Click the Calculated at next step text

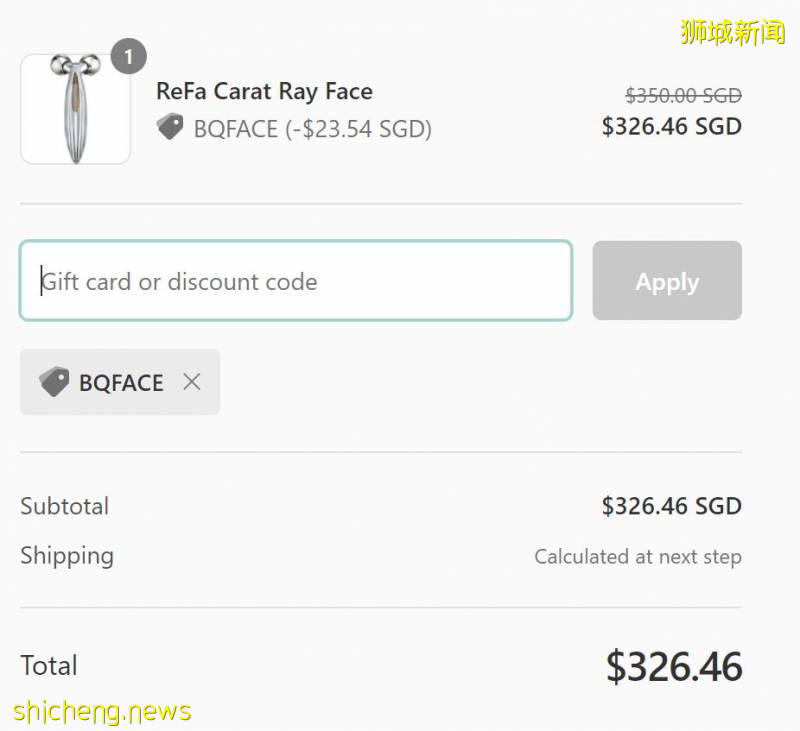[x=637, y=556]
